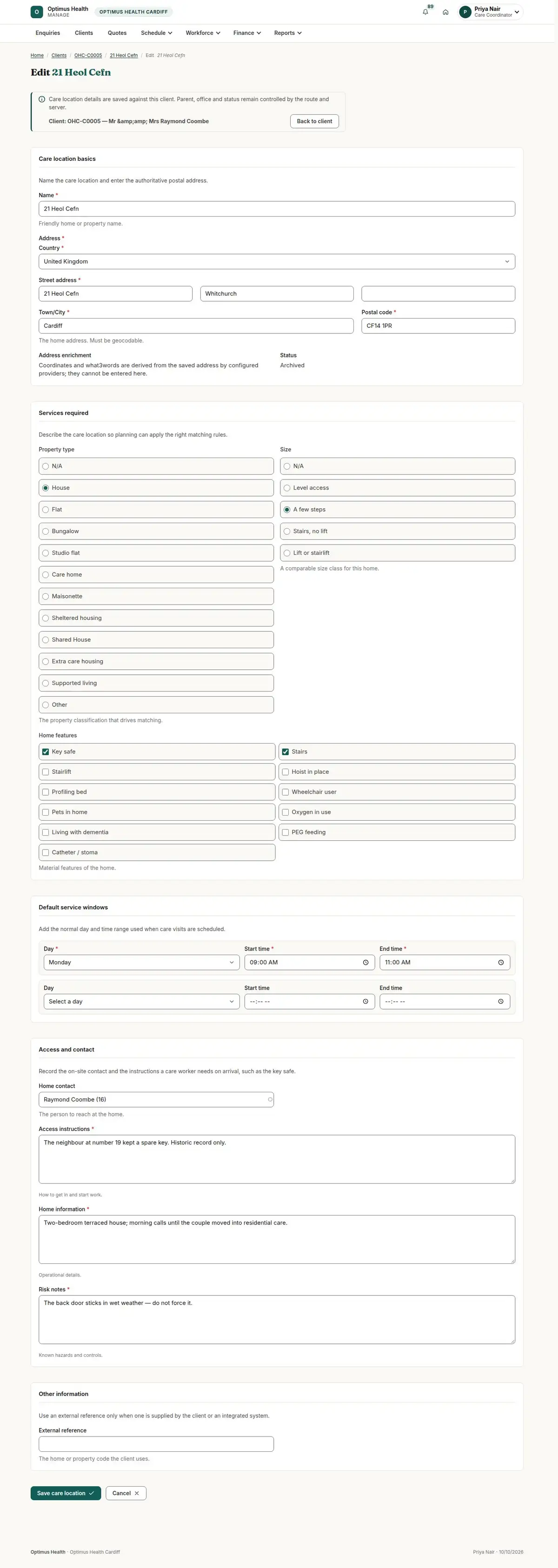This screenshot has width=558, height=1568.
Task: Open the Monday day dropdown
Action: pyautogui.click(x=141, y=963)
